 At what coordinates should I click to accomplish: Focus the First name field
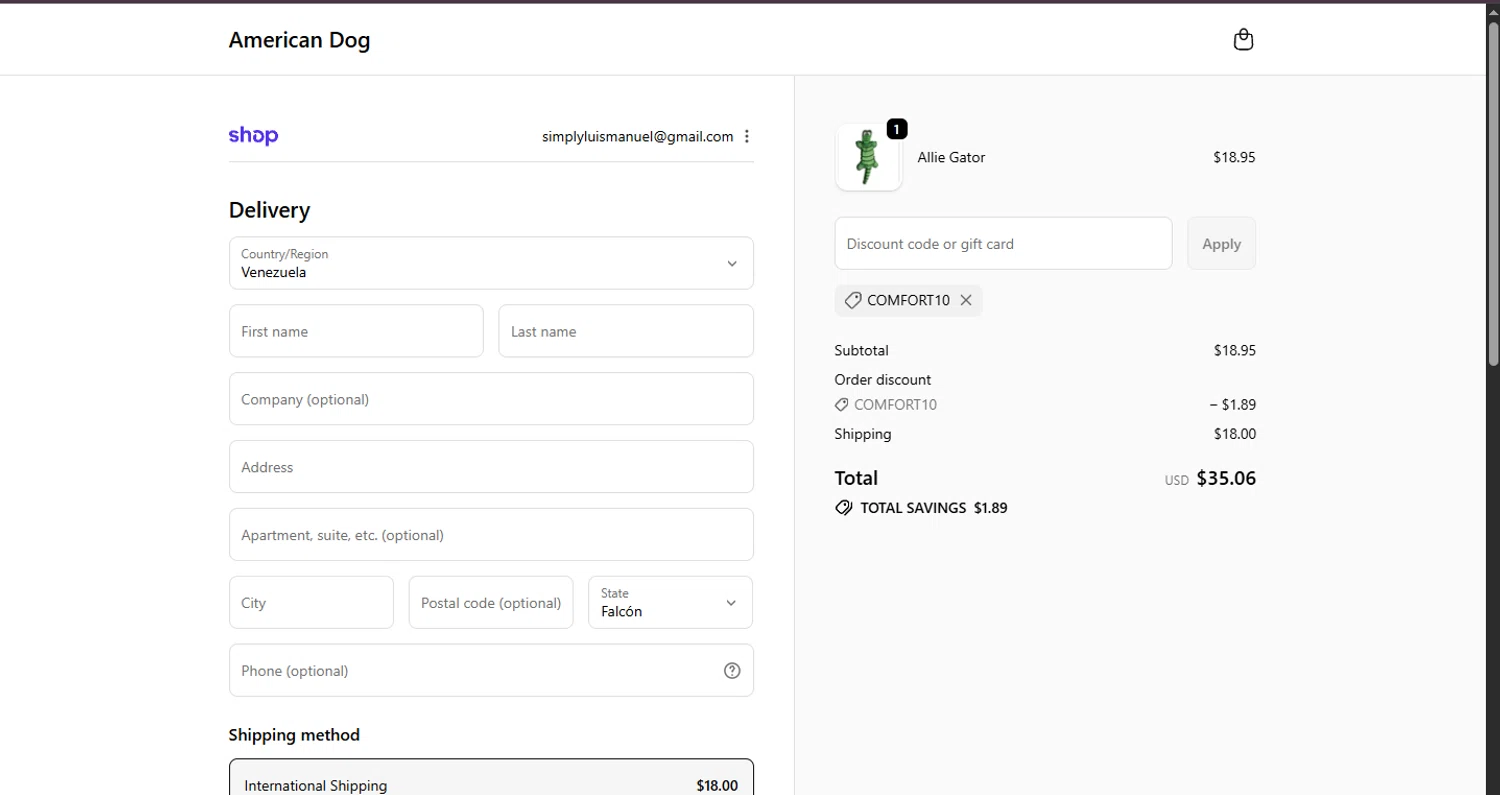[356, 331]
